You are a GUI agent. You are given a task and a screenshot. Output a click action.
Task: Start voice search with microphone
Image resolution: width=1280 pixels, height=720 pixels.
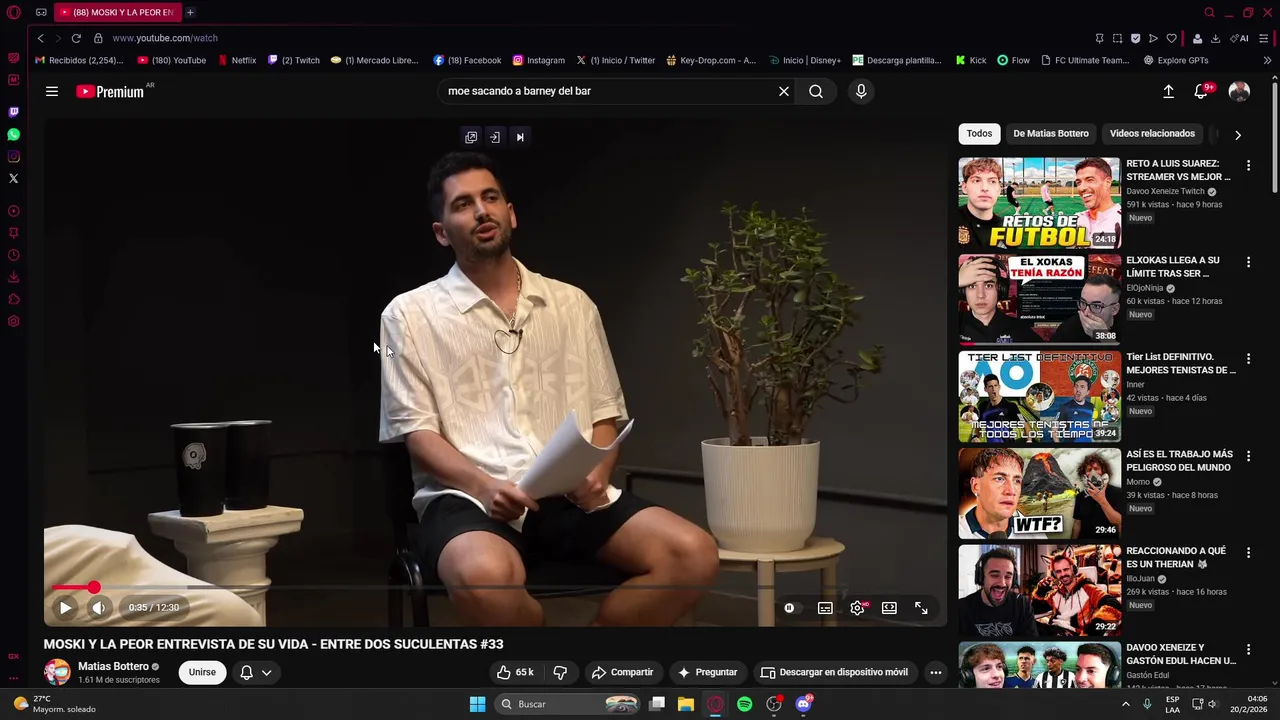pos(861,91)
